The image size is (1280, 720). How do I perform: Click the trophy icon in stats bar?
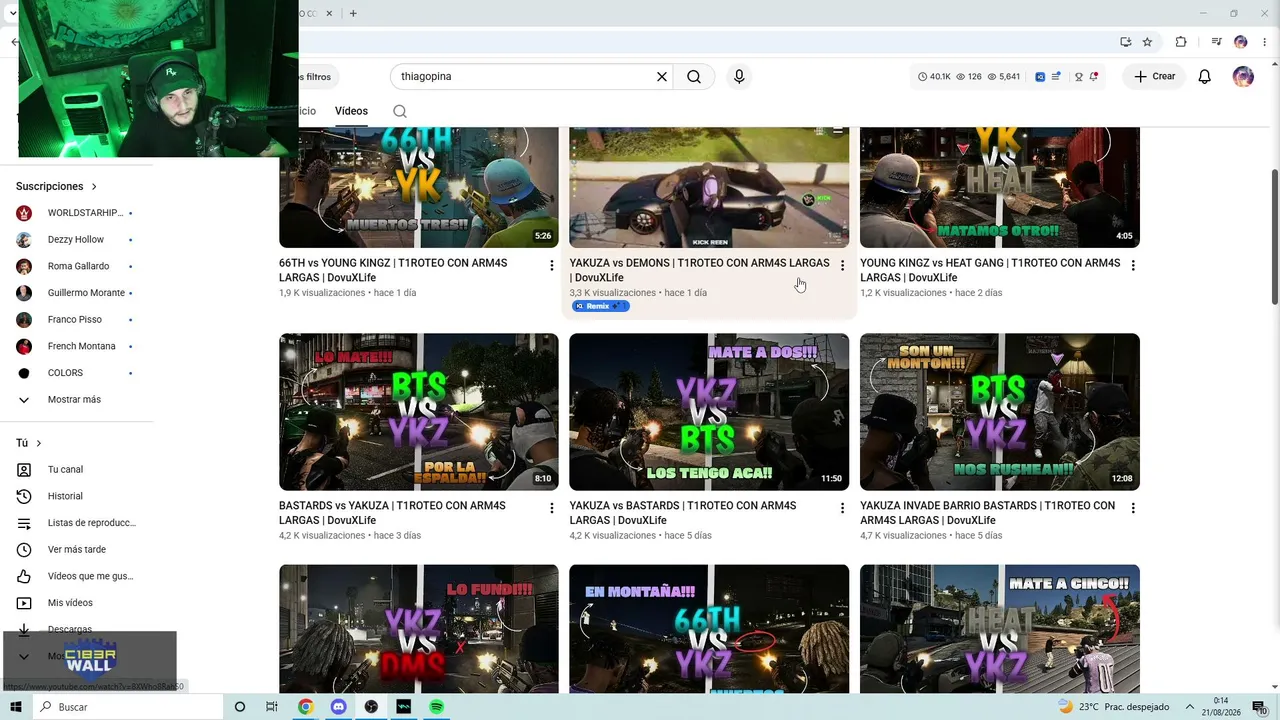tap(1078, 77)
